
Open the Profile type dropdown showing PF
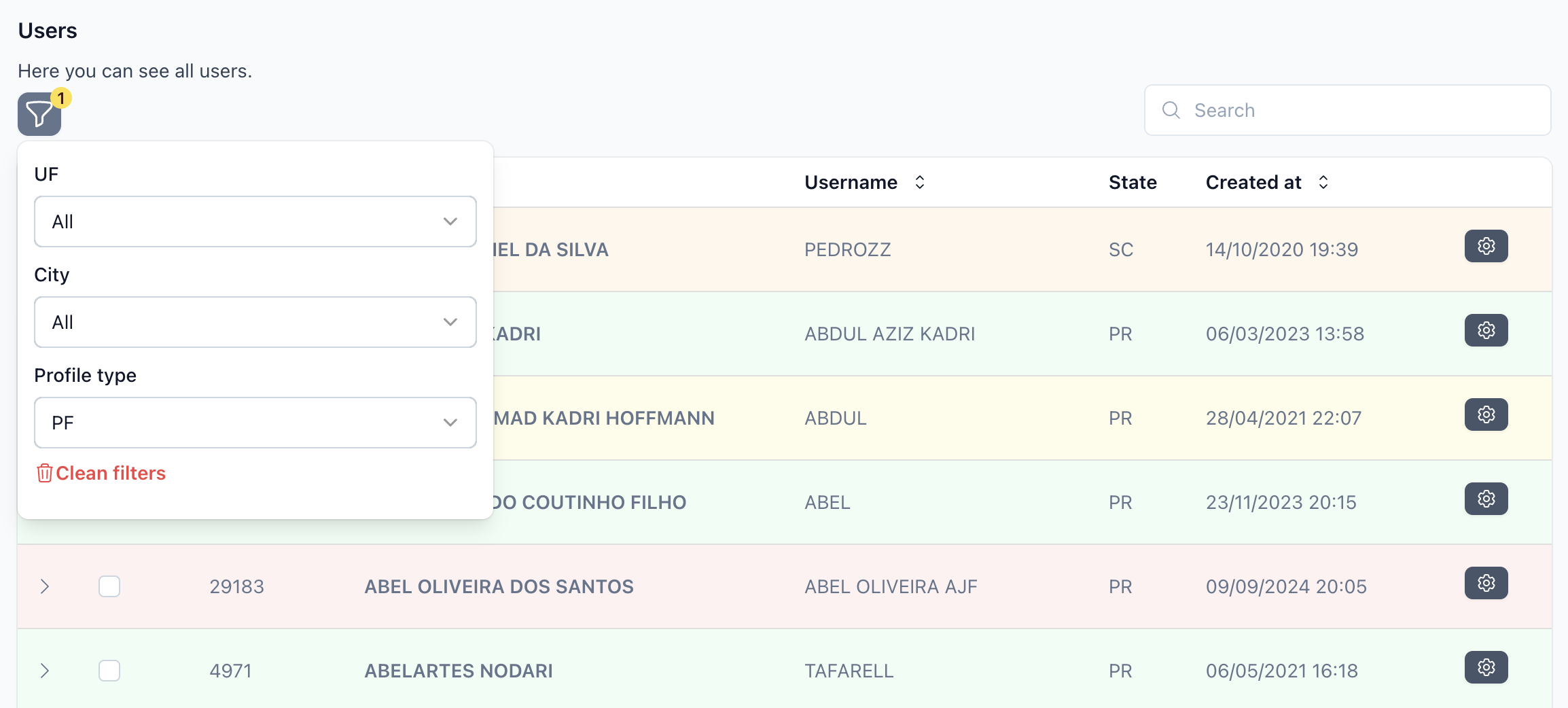pos(255,423)
